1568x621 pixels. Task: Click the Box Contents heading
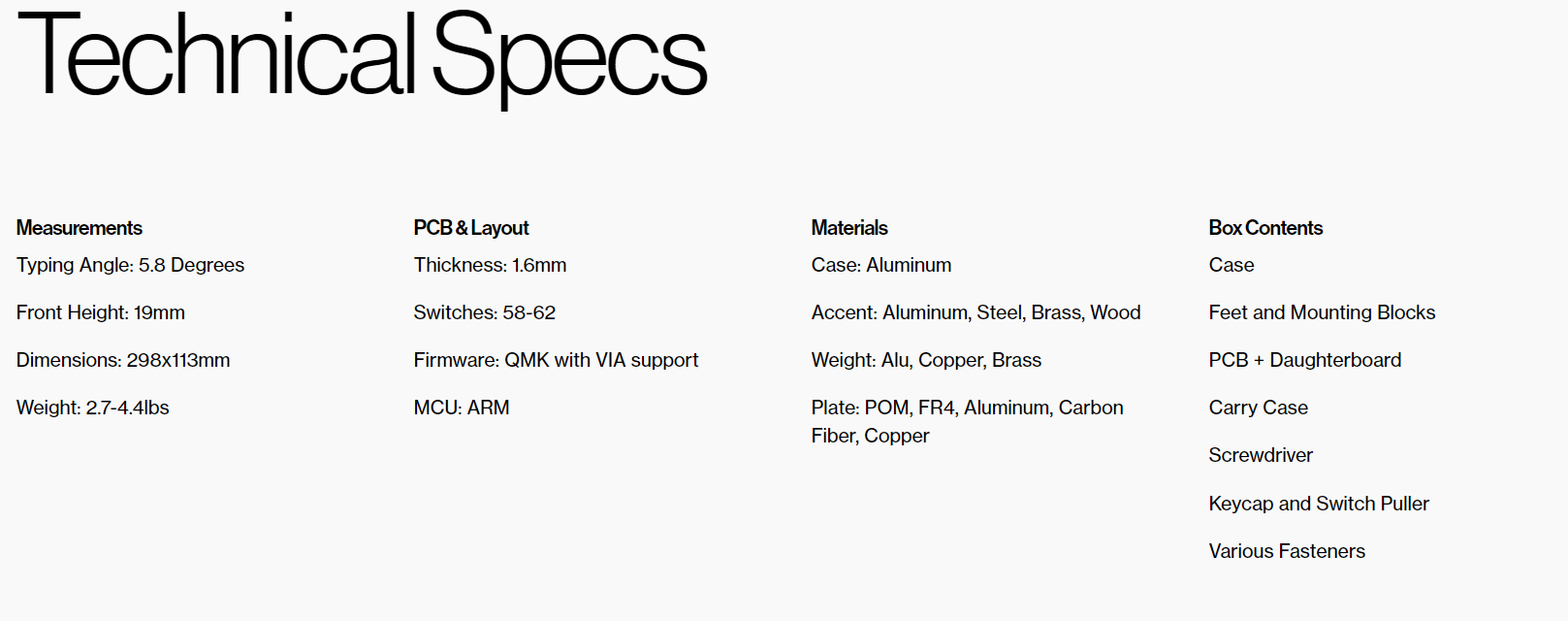(x=1265, y=228)
